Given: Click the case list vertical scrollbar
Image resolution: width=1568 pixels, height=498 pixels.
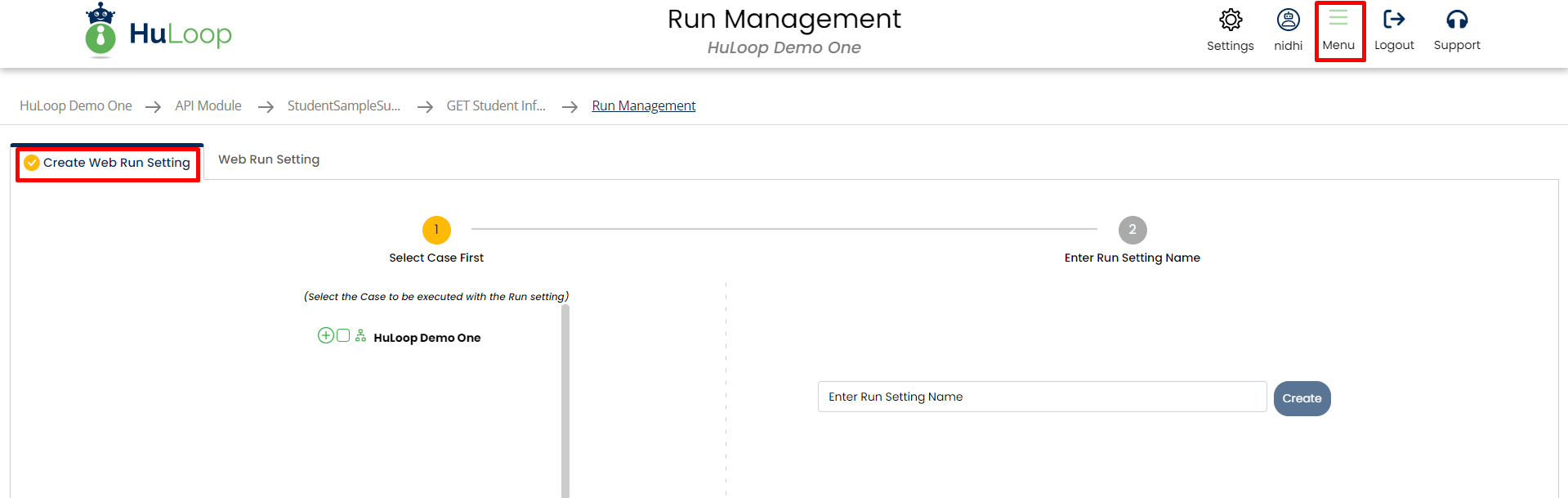Looking at the screenshot, I should click(x=565, y=400).
